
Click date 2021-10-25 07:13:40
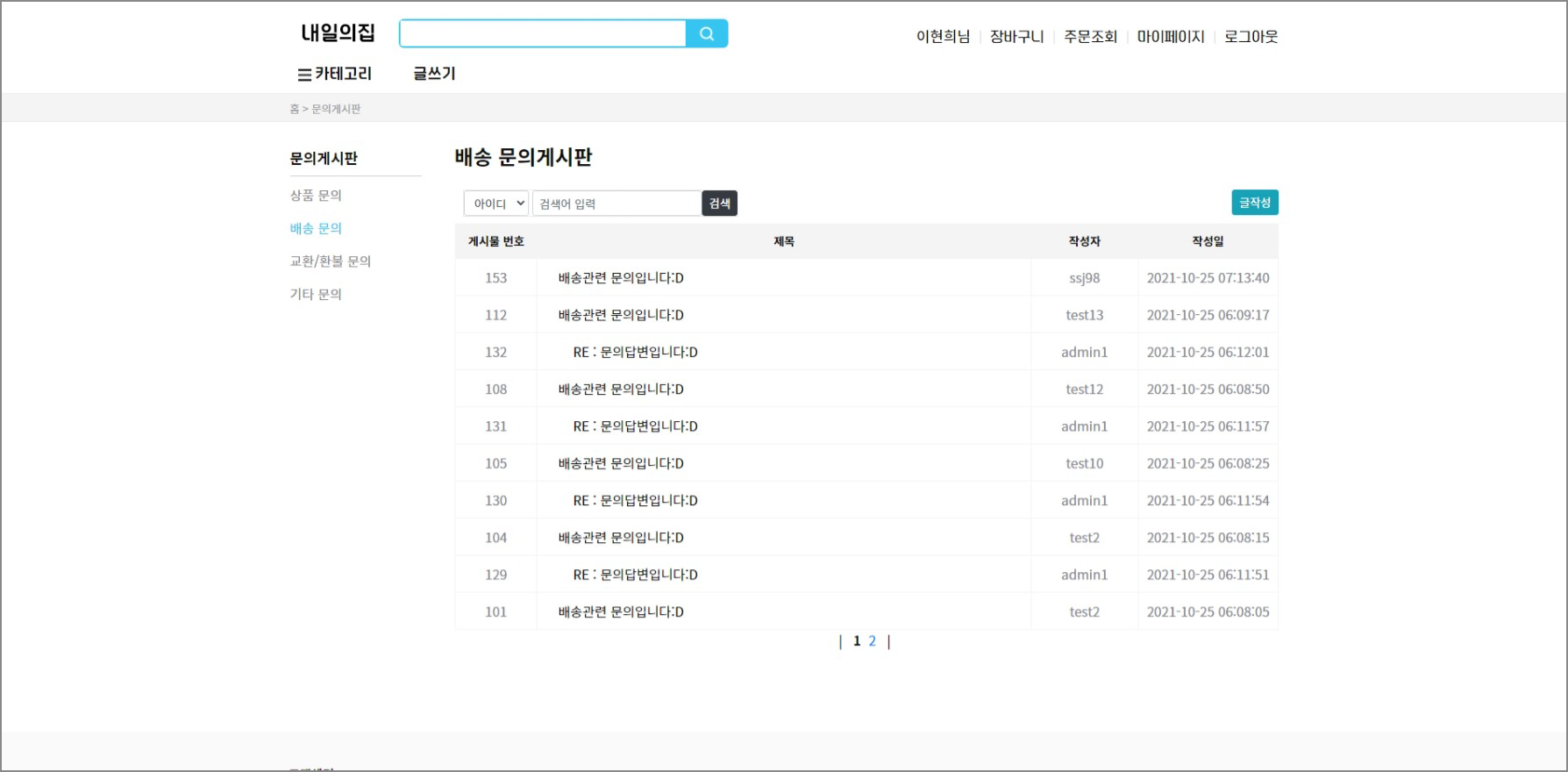(1208, 278)
